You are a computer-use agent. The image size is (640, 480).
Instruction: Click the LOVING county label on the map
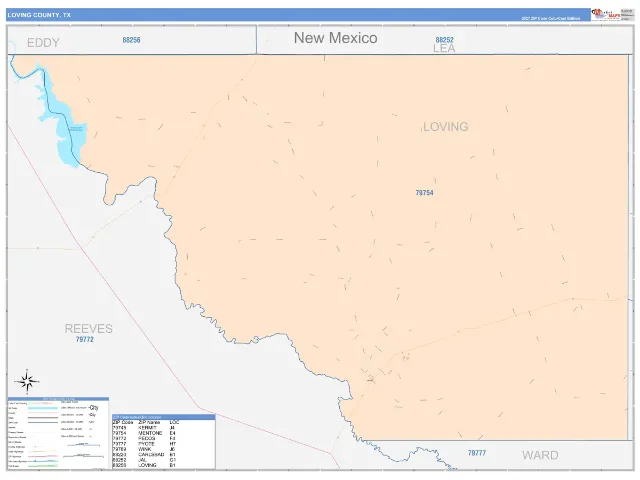[446, 127]
